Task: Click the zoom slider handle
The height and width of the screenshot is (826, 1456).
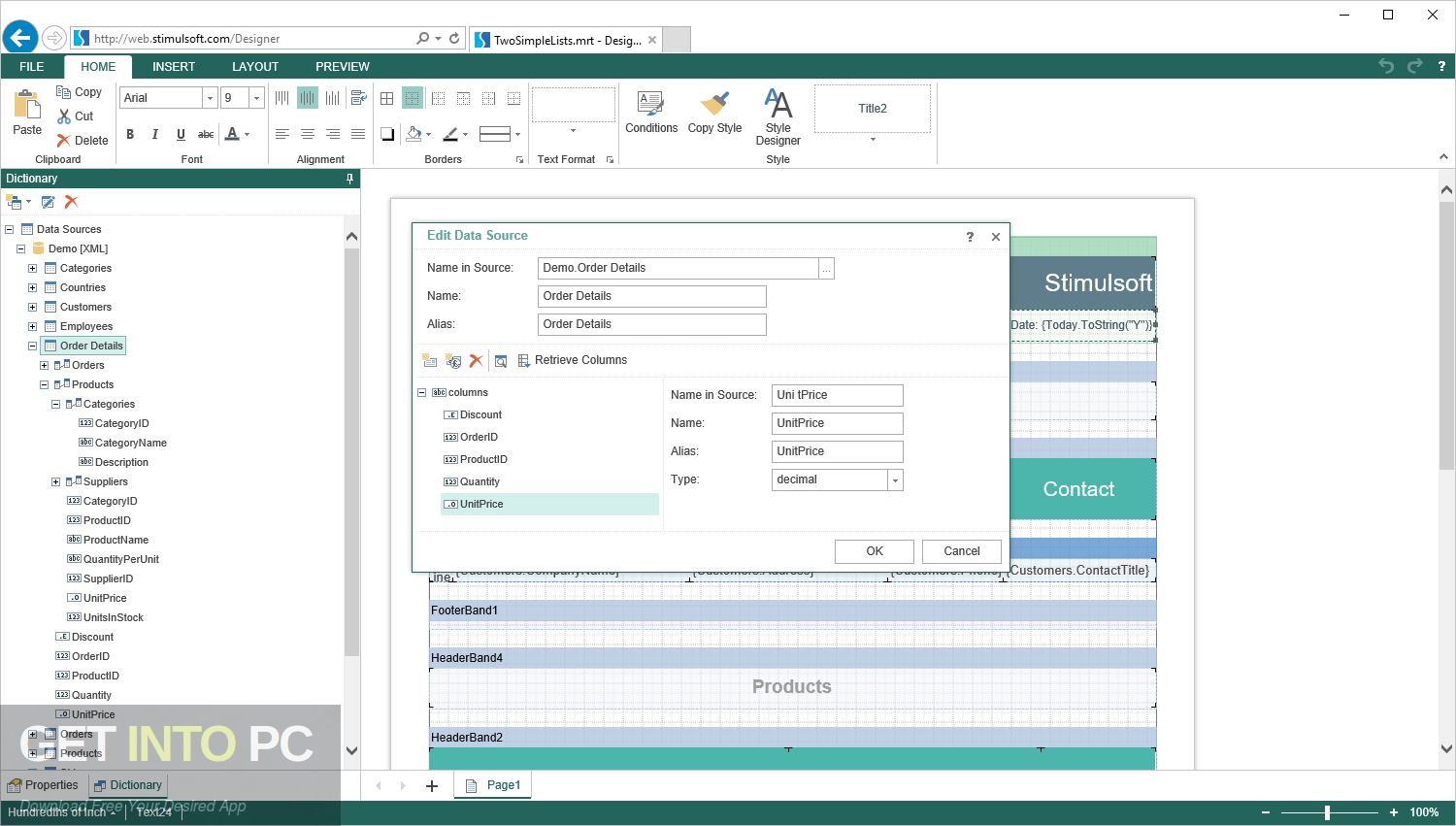Action: 1327,812
